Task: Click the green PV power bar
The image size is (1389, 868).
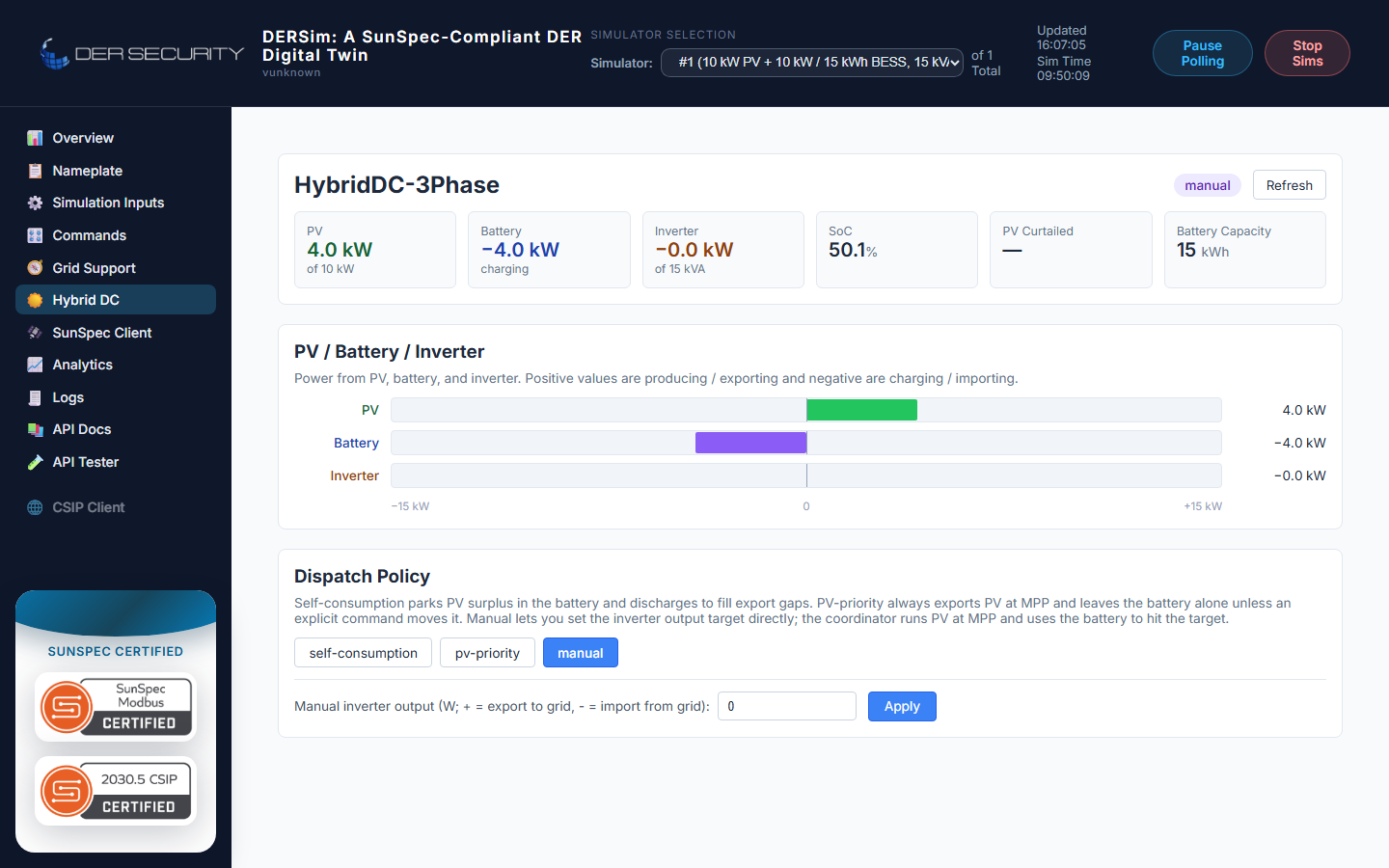Action: point(861,410)
